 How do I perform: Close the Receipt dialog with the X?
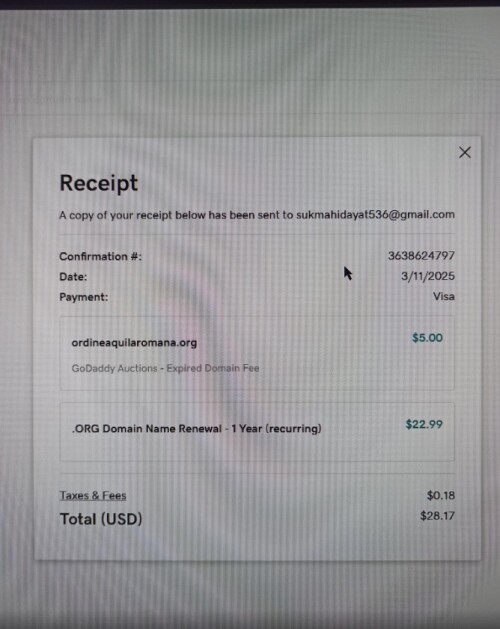click(x=465, y=152)
